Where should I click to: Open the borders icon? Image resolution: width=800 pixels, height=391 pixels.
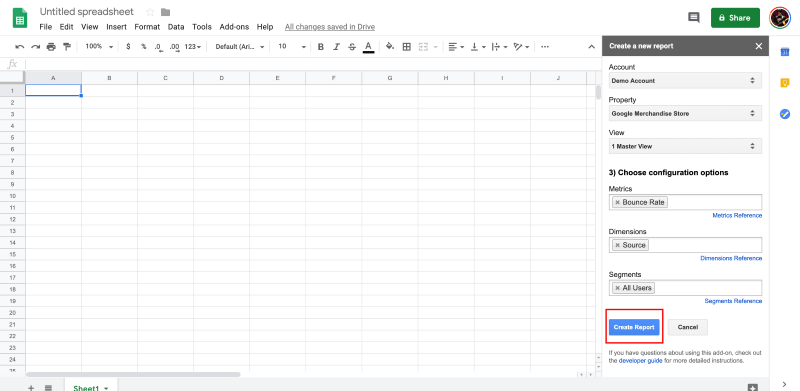[407, 46]
